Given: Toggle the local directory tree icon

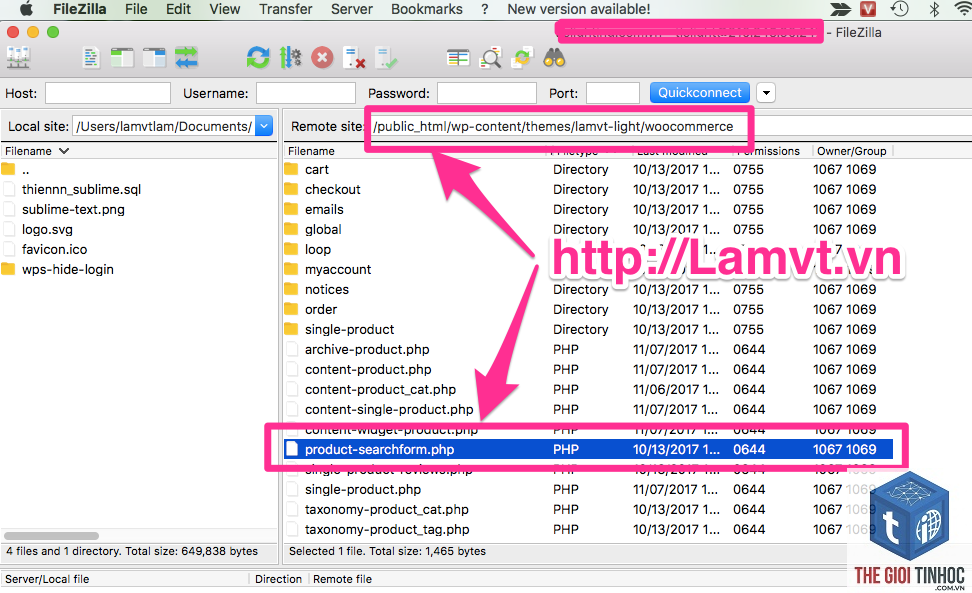Looking at the screenshot, I should (x=122, y=58).
